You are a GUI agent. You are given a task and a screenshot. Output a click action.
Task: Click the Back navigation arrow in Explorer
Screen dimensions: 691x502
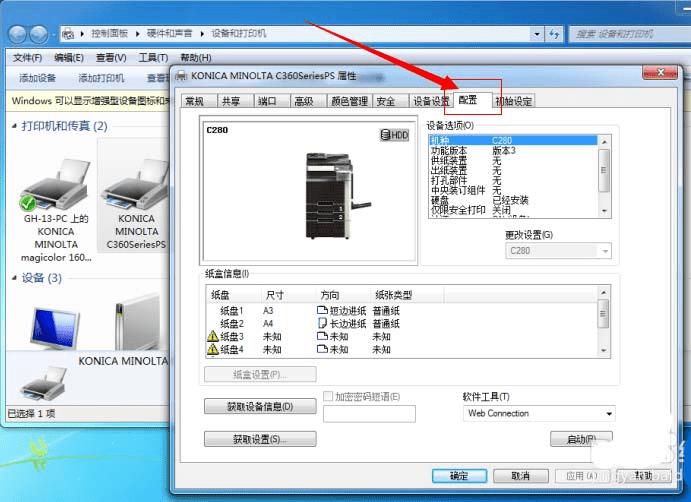[x=17, y=34]
